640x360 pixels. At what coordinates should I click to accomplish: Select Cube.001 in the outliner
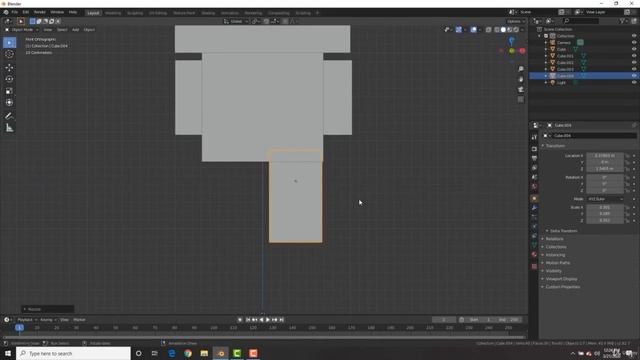[x=565, y=56]
